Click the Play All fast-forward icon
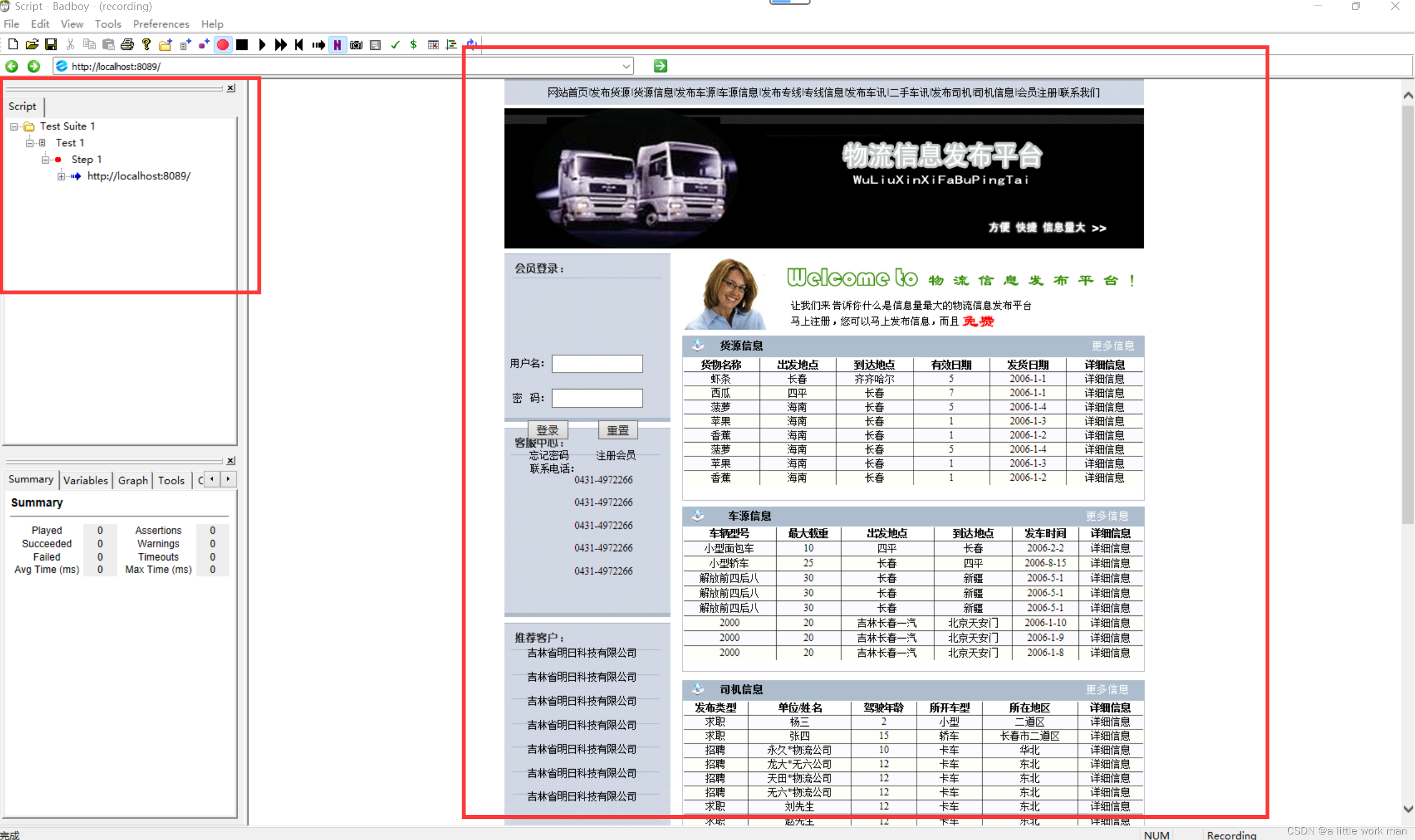This screenshot has width=1415, height=840. (x=280, y=45)
